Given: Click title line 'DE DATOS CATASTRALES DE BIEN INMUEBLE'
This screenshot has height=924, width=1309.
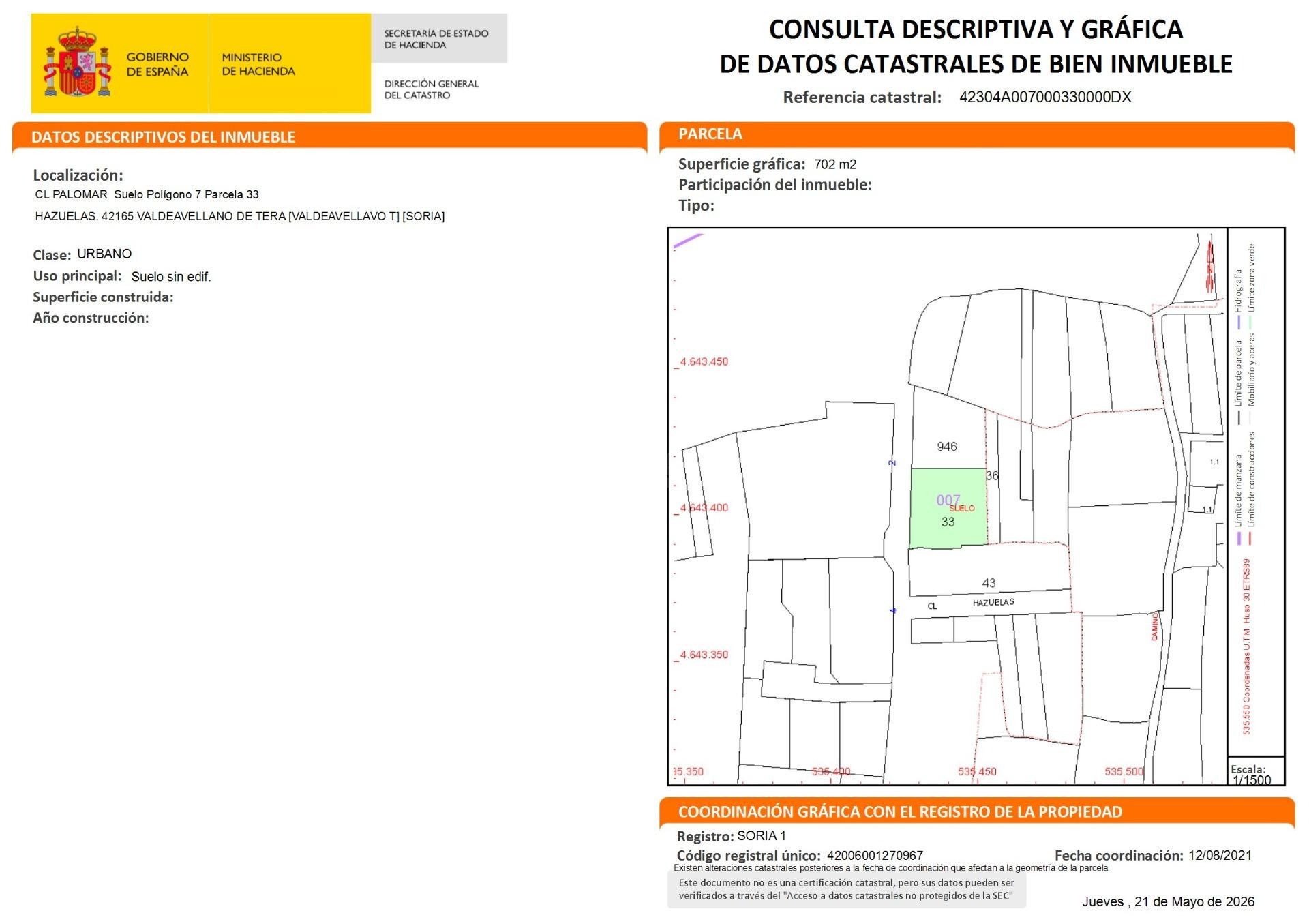Looking at the screenshot, I should click(x=976, y=64).
